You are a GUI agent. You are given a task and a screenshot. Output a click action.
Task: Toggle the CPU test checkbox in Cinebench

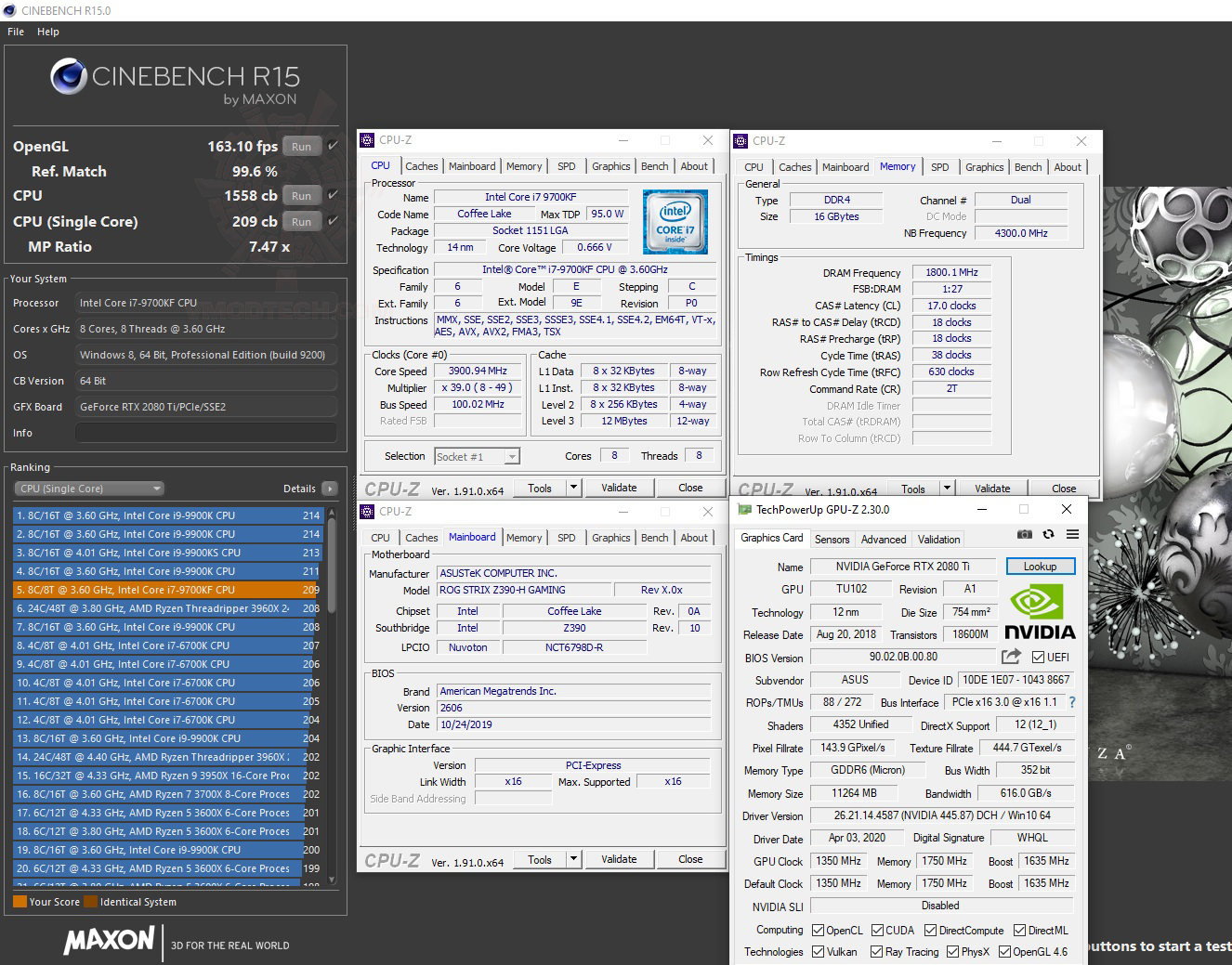[333, 195]
